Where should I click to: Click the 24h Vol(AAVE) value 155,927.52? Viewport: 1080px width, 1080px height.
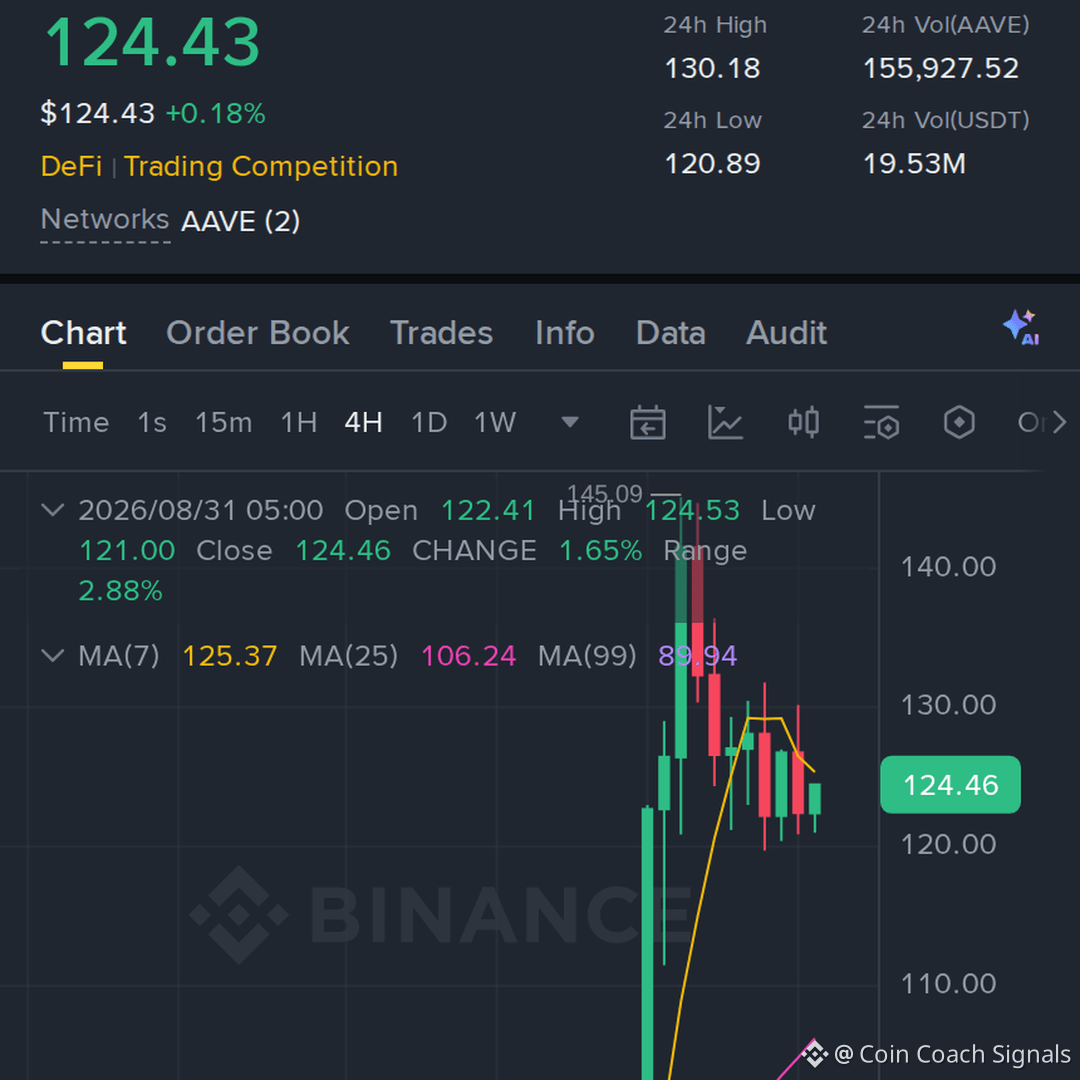(x=941, y=68)
